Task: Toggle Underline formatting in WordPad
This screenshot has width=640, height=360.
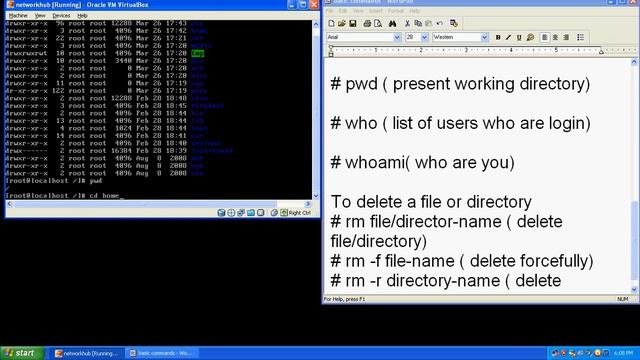Action: pos(519,38)
